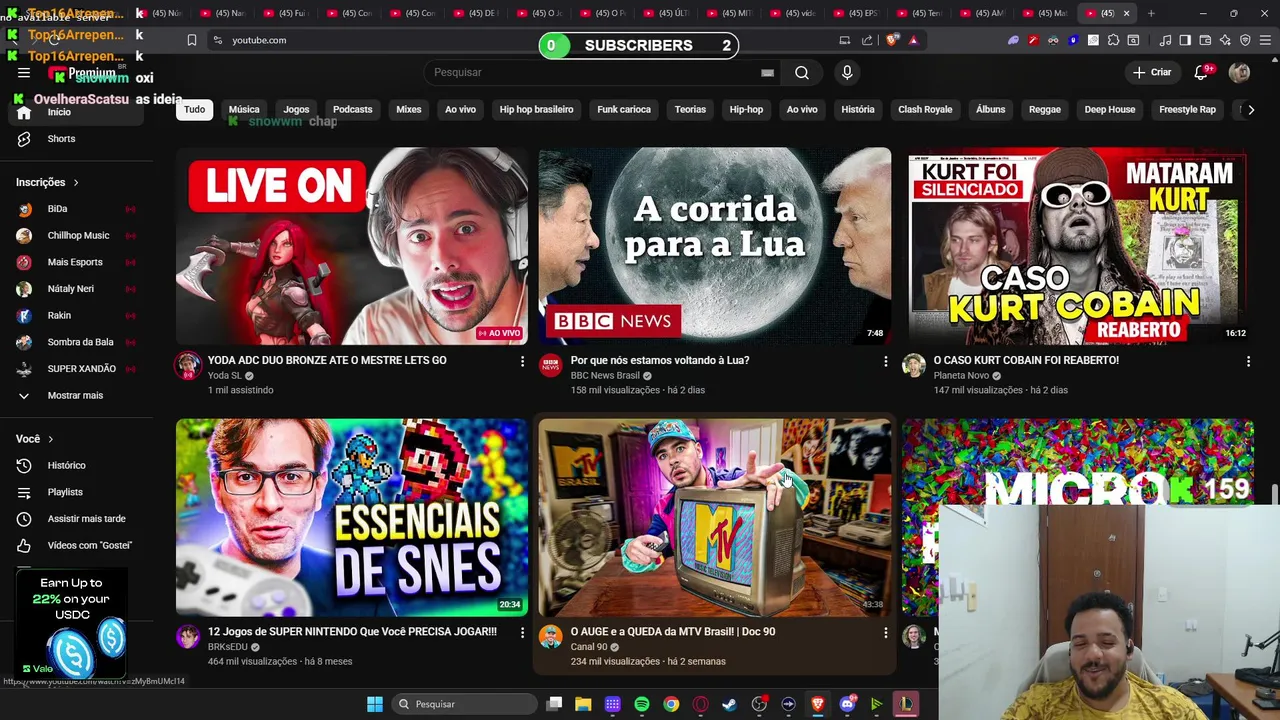Screen dimensions: 1280x720
Task: Start voice search with the microphone icon
Action: click(847, 72)
